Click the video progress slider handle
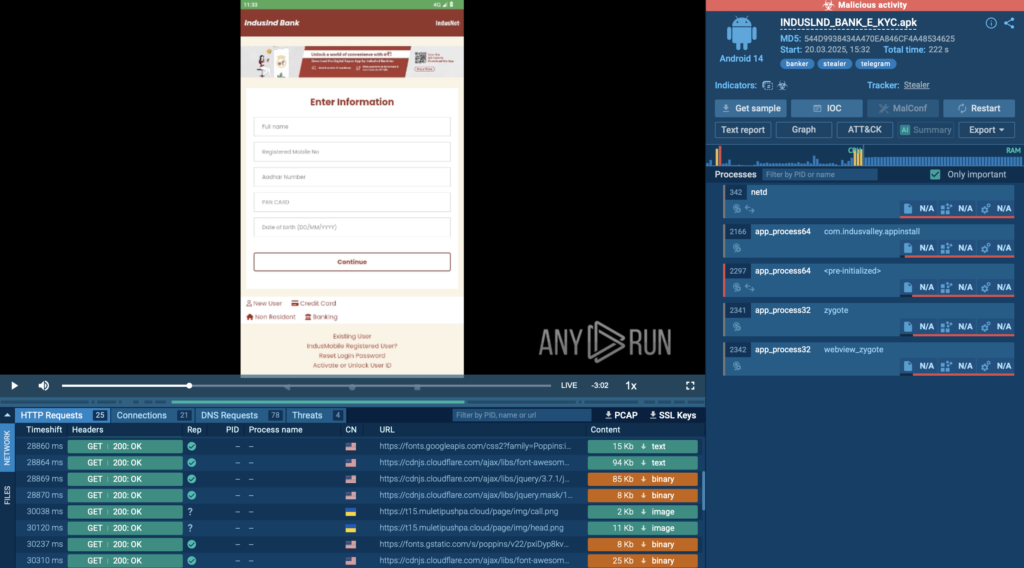Viewport: 1024px width, 568px height. coord(189,385)
